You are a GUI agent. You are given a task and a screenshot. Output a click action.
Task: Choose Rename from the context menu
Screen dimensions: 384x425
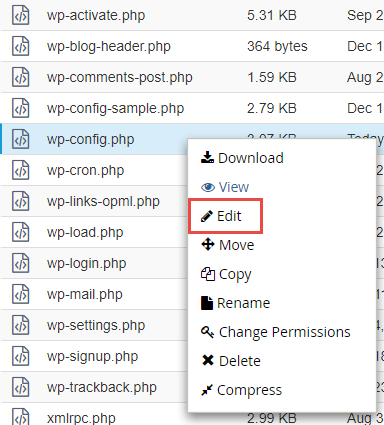click(x=236, y=303)
